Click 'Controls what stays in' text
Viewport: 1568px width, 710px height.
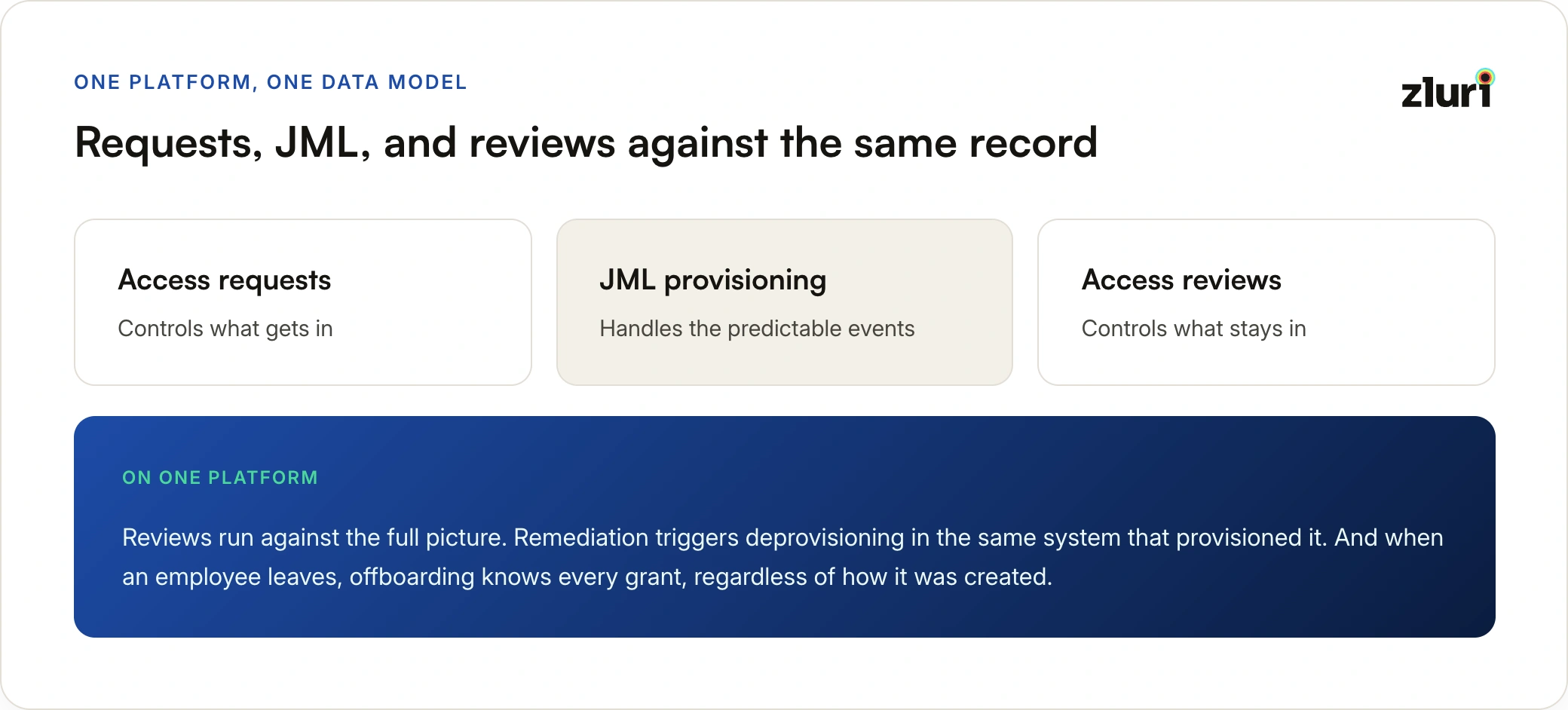1193,329
